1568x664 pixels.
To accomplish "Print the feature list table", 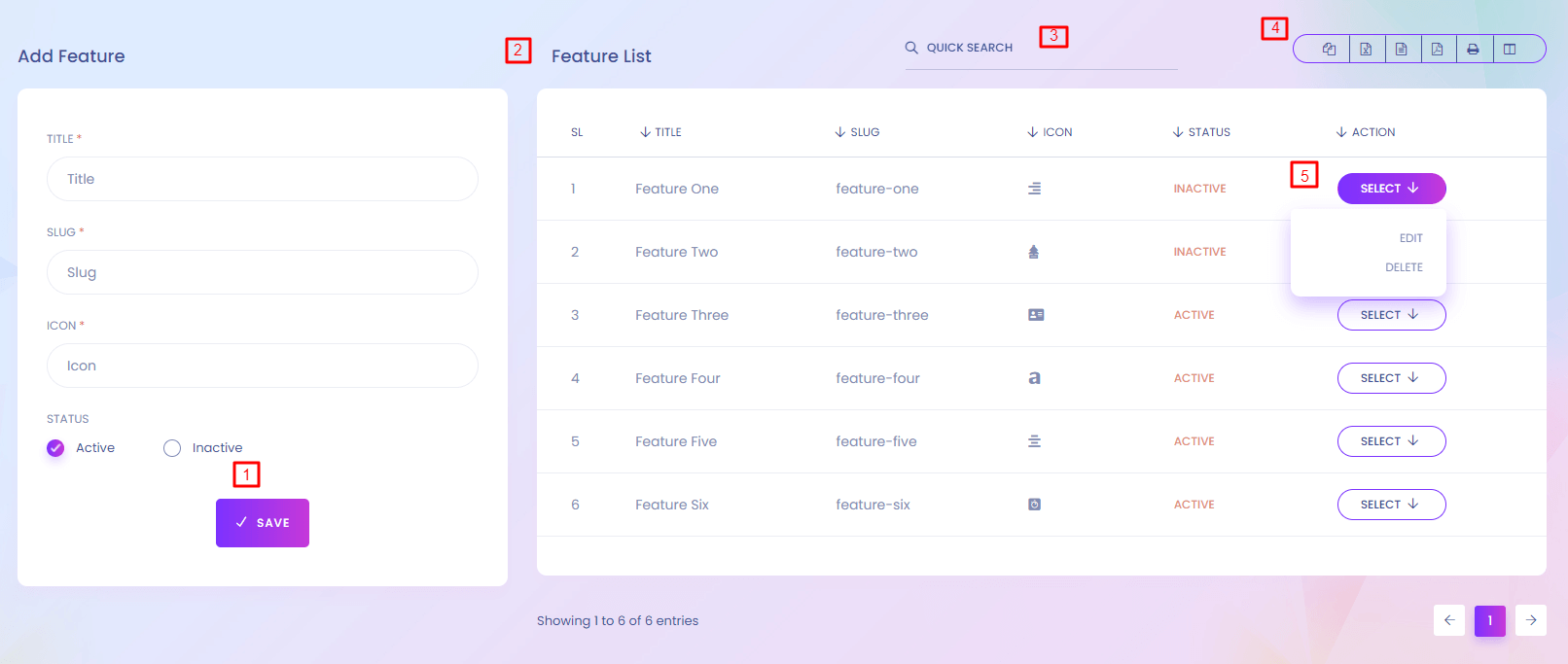I will (1473, 50).
